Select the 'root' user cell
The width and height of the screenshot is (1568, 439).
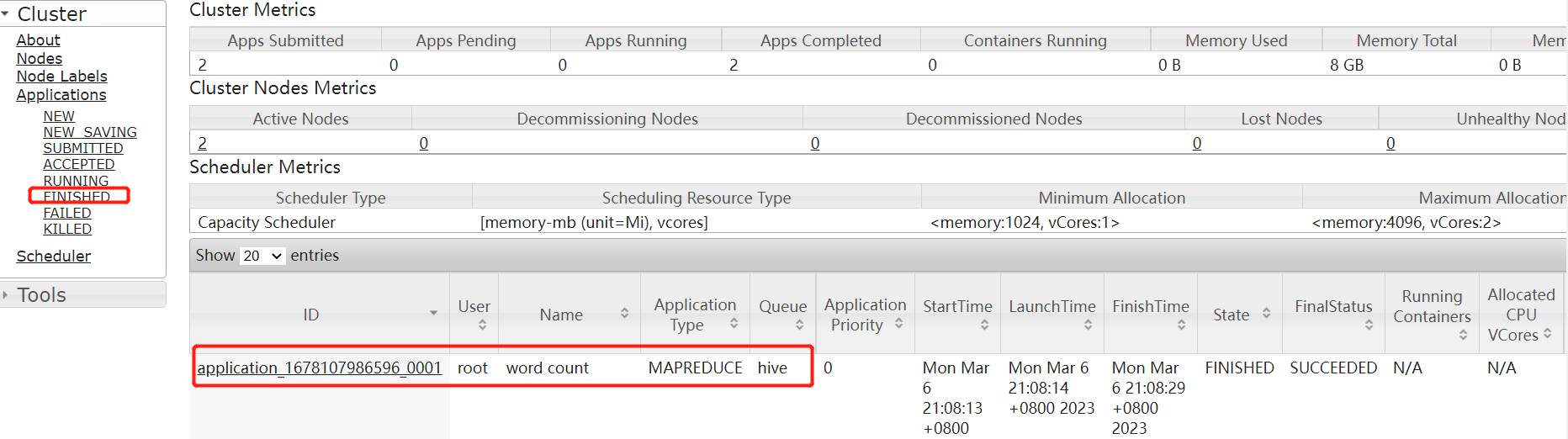[x=473, y=368]
